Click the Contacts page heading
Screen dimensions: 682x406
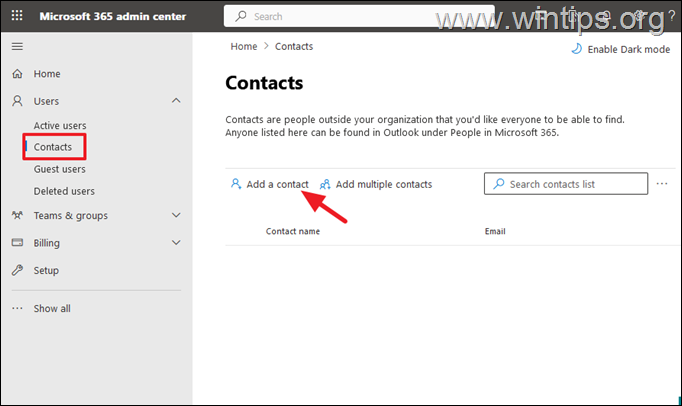(264, 83)
